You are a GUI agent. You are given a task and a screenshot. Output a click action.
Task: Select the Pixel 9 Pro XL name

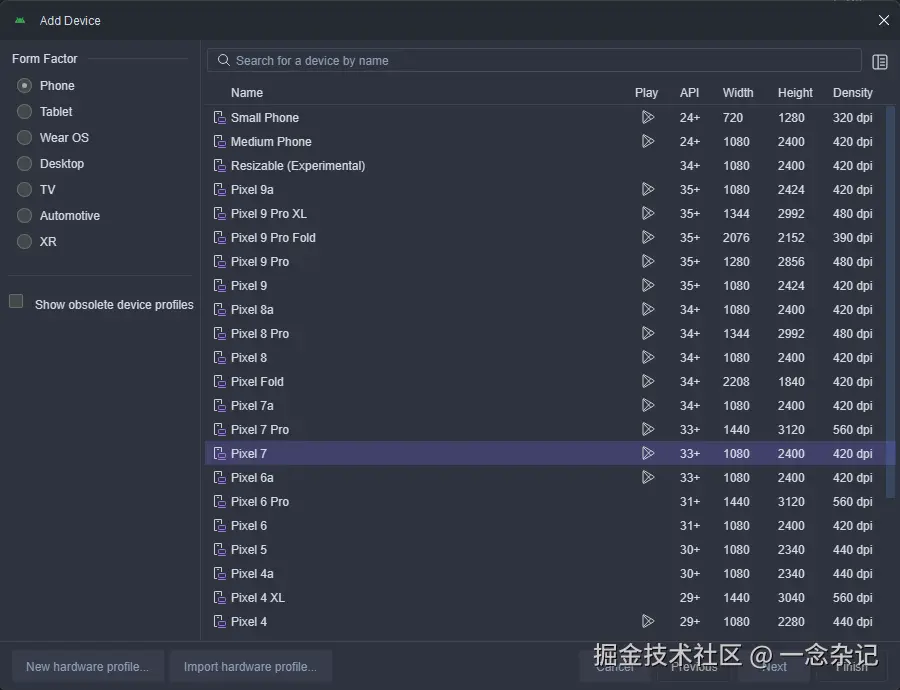tap(269, 214)
